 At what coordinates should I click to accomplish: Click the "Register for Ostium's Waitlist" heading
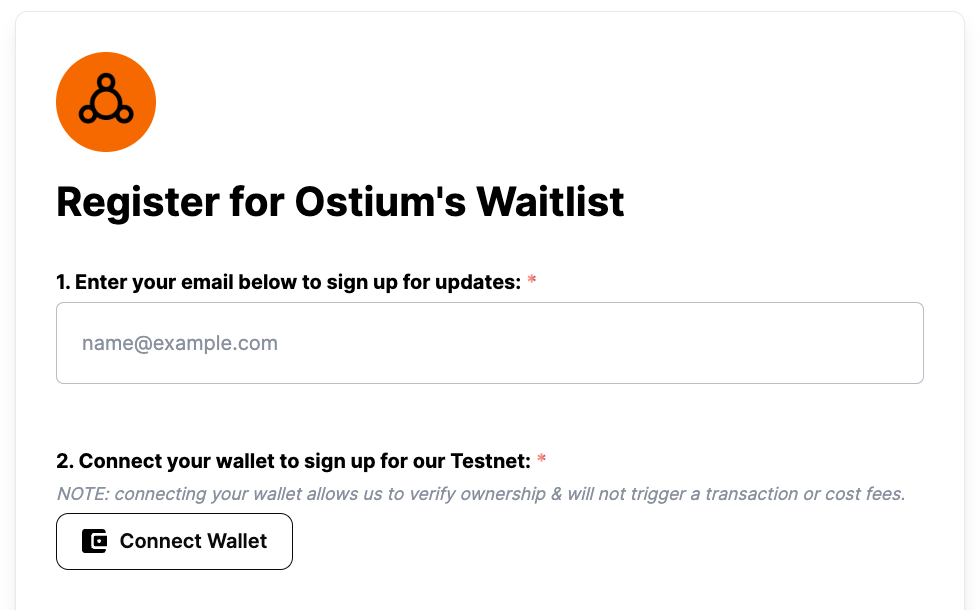(x=340, y=202)
